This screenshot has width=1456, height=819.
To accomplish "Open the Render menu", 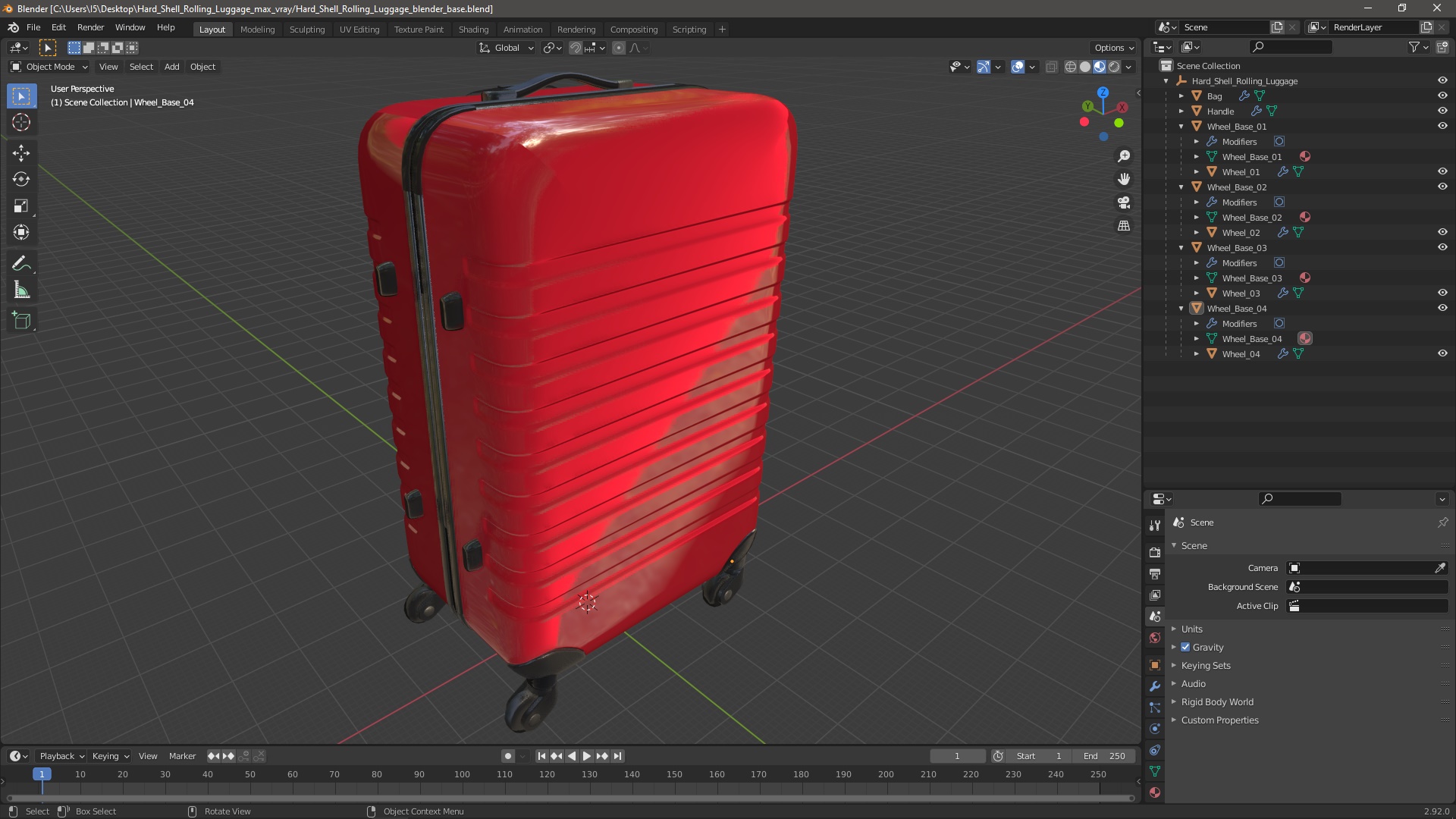I will coord(90,27).
